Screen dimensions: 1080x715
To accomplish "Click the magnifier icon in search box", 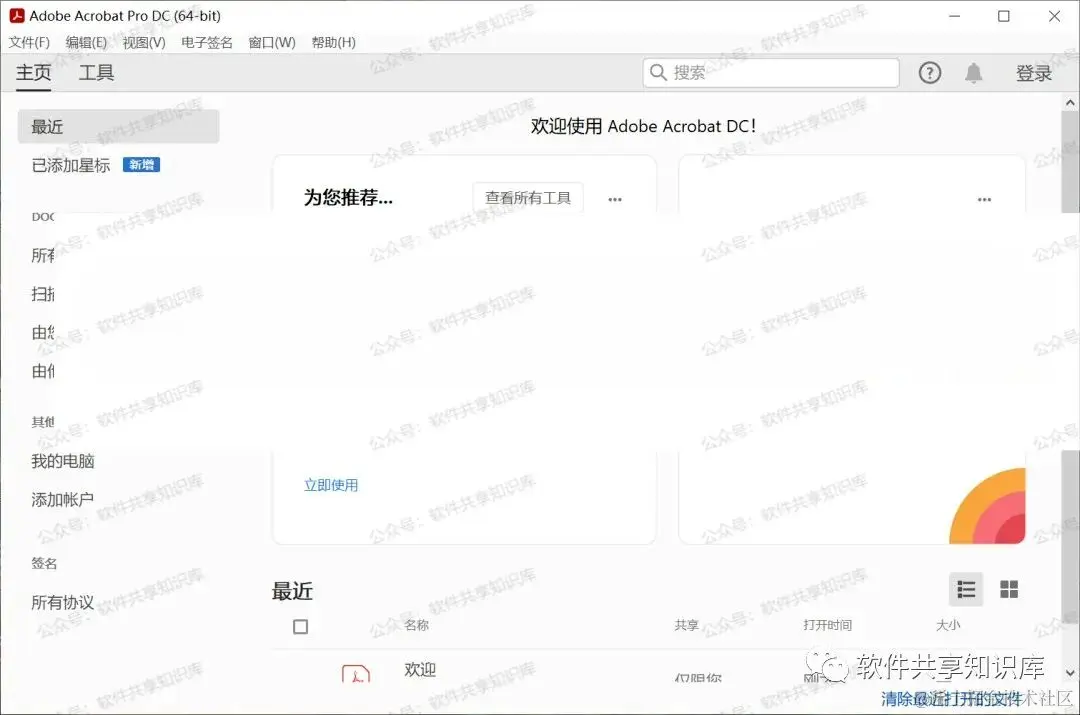I will (658, 72).
